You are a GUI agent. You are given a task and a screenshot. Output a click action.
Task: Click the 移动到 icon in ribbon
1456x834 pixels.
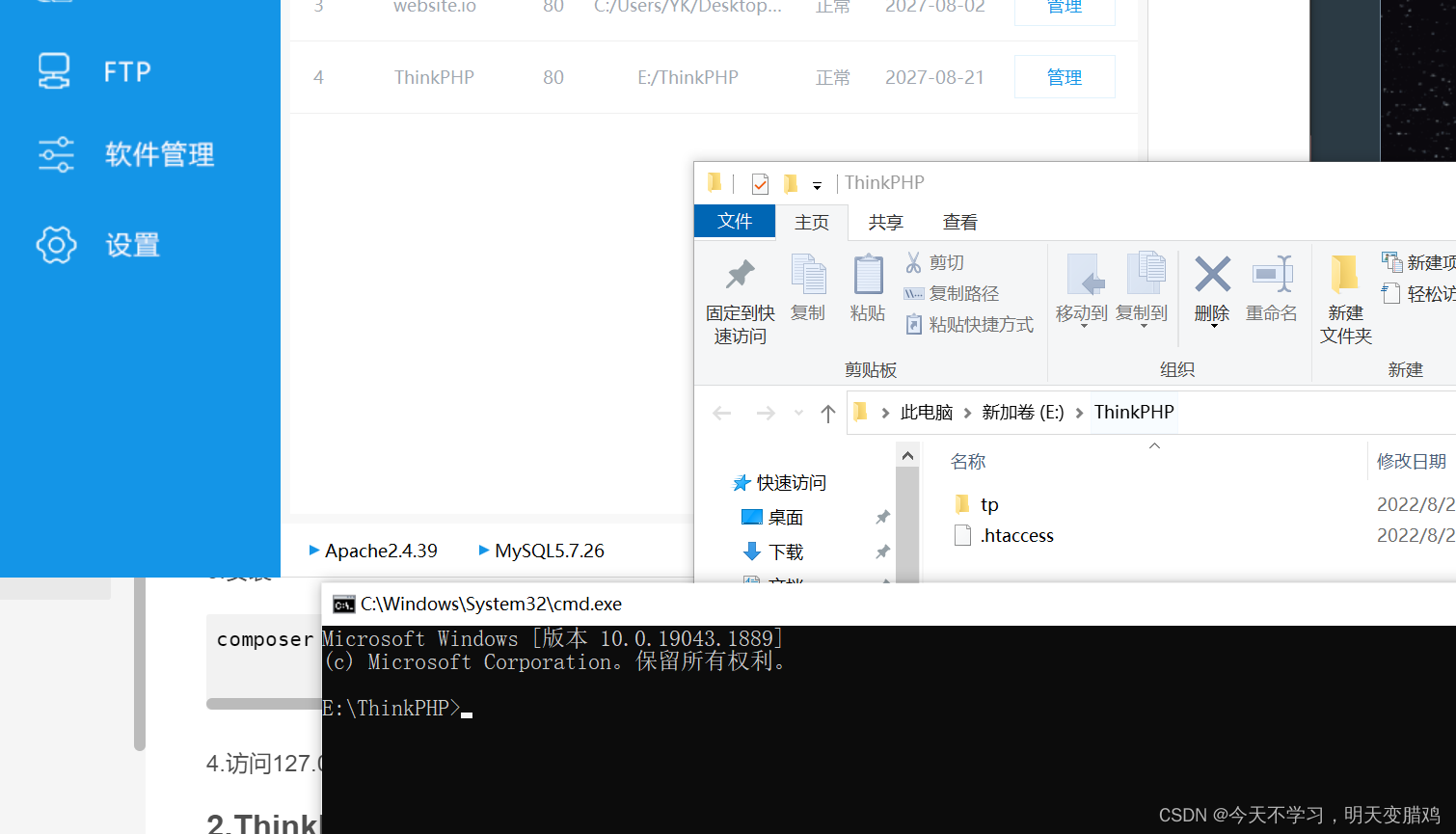pos(1084,276)
